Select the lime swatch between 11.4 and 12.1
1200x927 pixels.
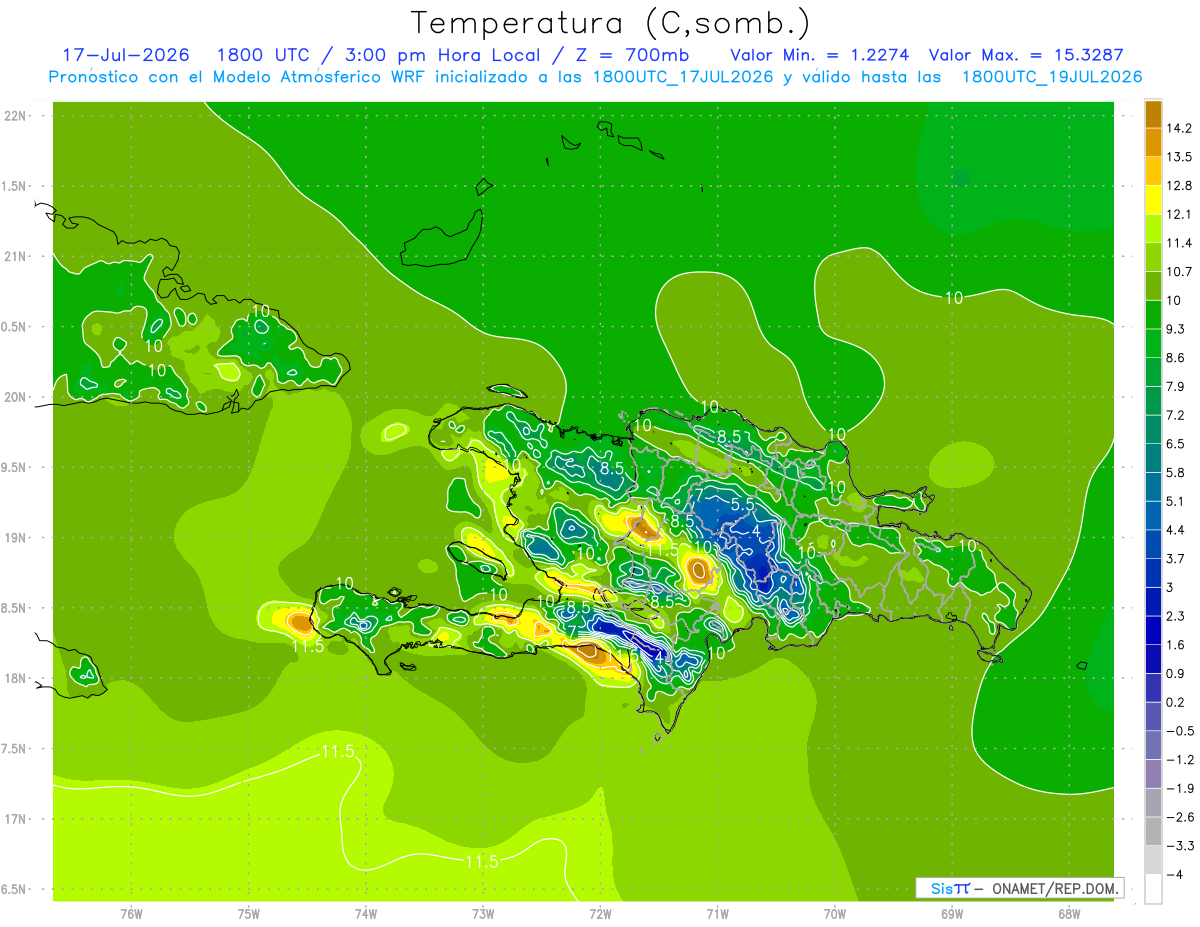(1153, 228)
